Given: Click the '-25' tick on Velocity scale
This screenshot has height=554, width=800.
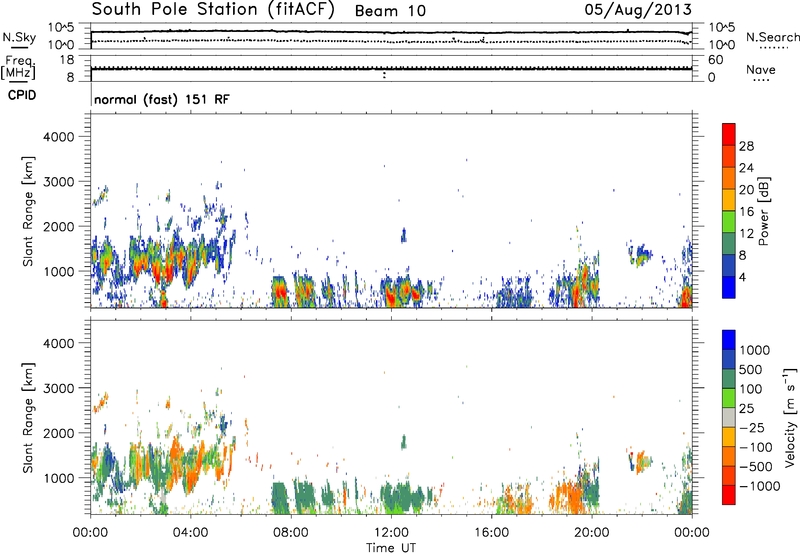Looking at the screenshot, I should [x=752, y=428].
